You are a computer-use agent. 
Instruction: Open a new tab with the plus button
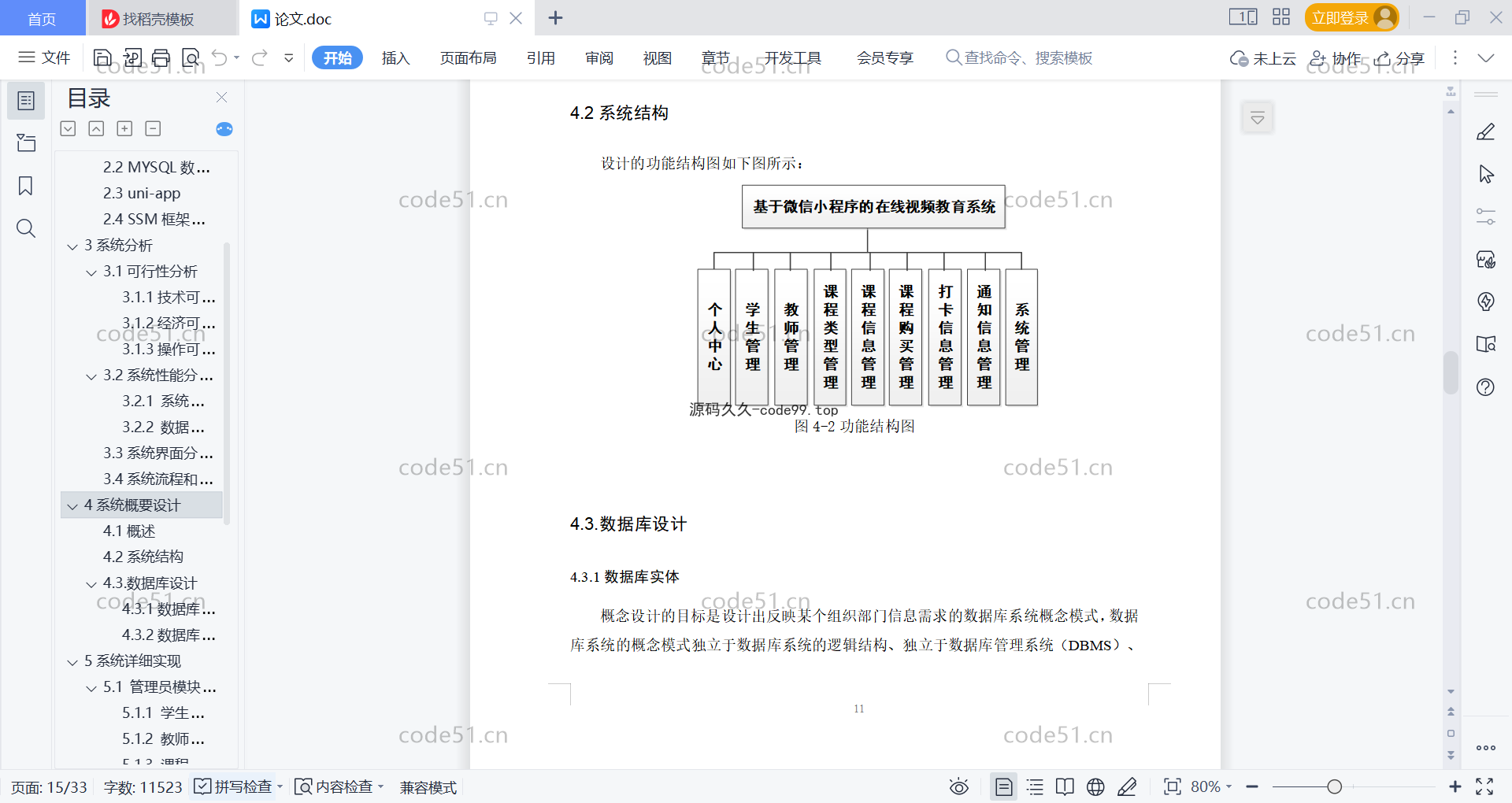point(555,17)
